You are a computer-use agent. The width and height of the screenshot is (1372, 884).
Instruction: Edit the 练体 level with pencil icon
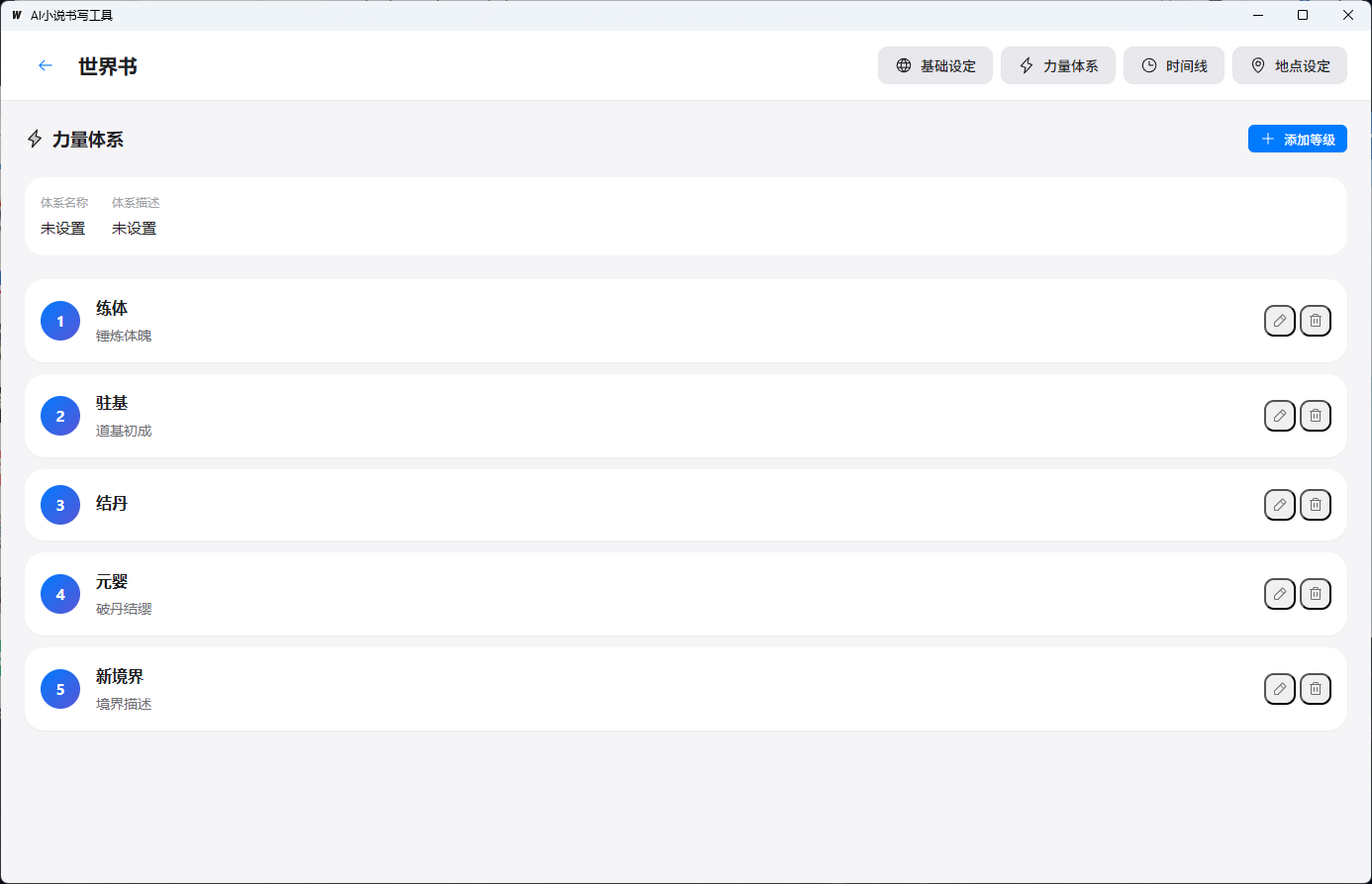[1279, 321]
